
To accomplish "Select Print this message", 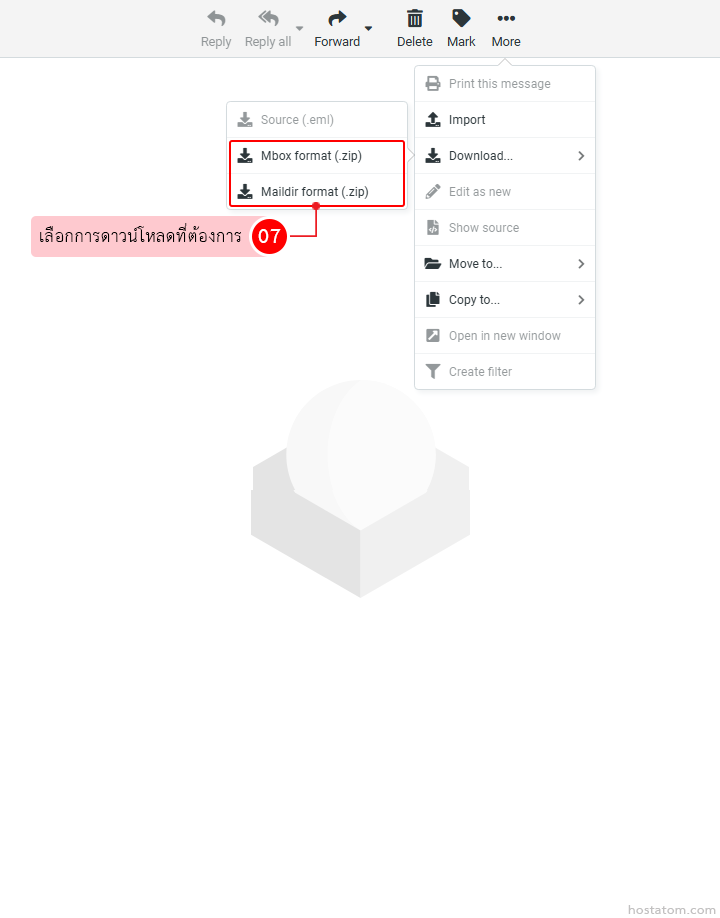I will 505,84.
